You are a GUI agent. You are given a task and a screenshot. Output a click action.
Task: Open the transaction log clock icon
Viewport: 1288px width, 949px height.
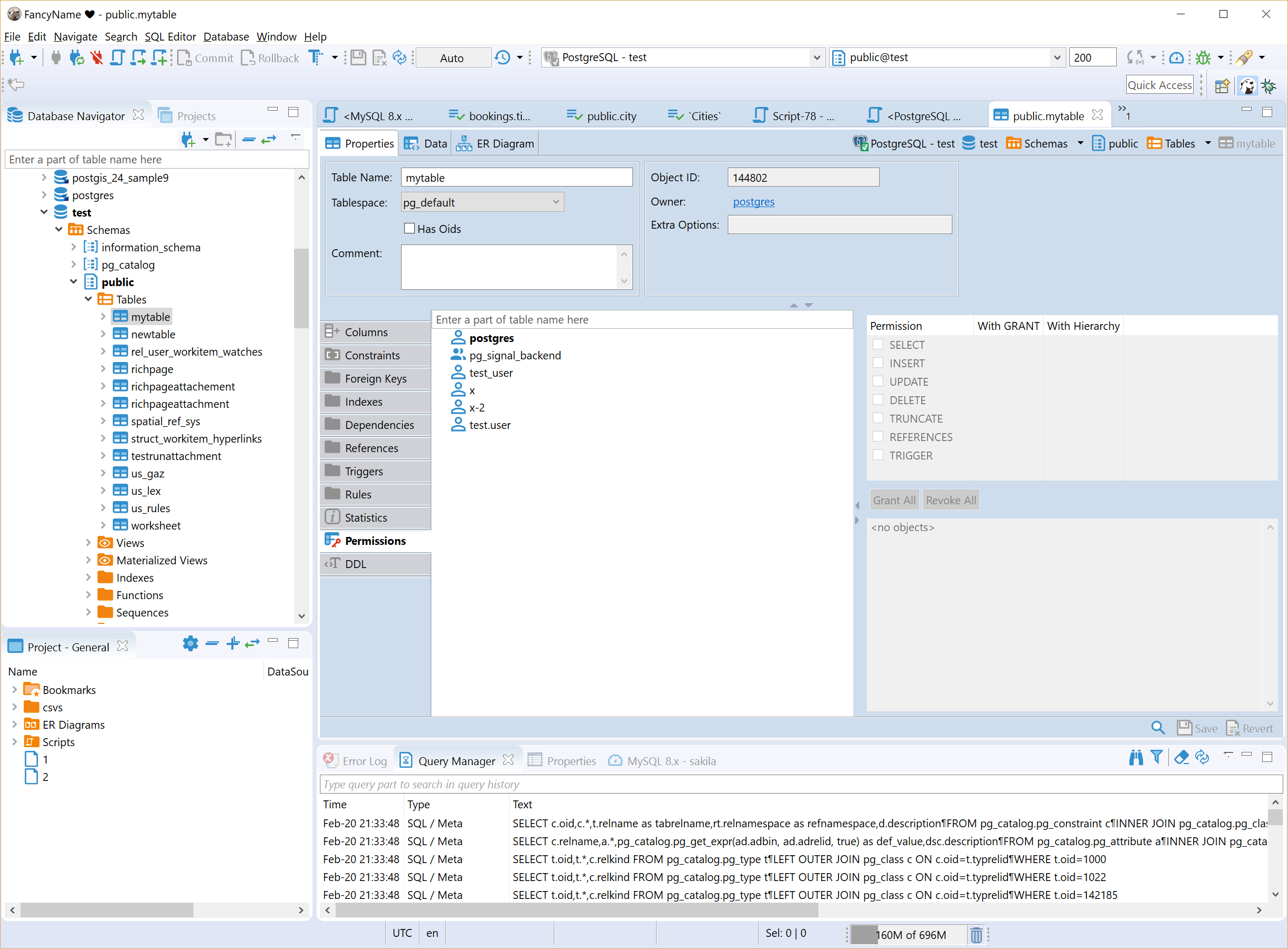[x=501, y=57]
